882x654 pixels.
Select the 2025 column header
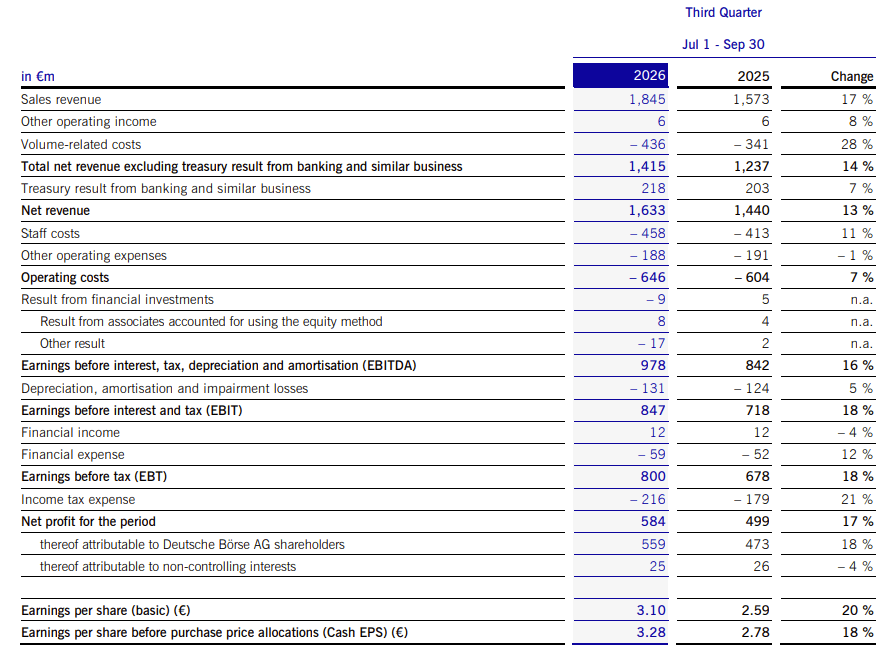pos(753,76)
